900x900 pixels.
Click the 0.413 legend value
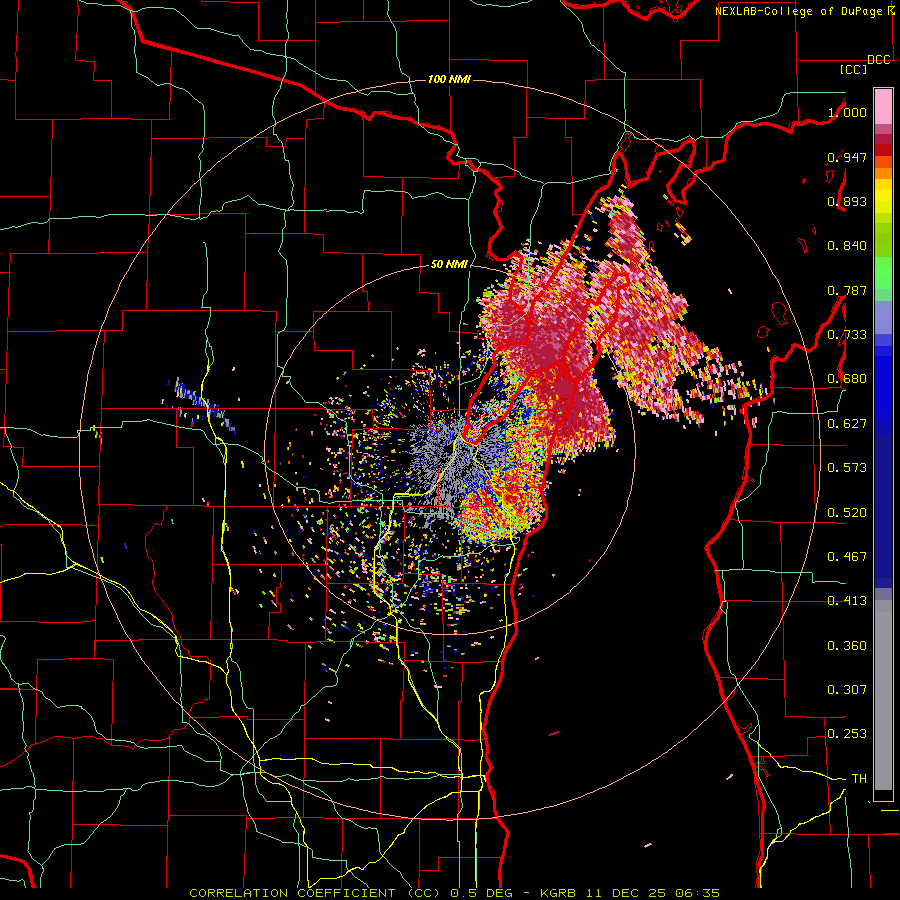point(847,601)
